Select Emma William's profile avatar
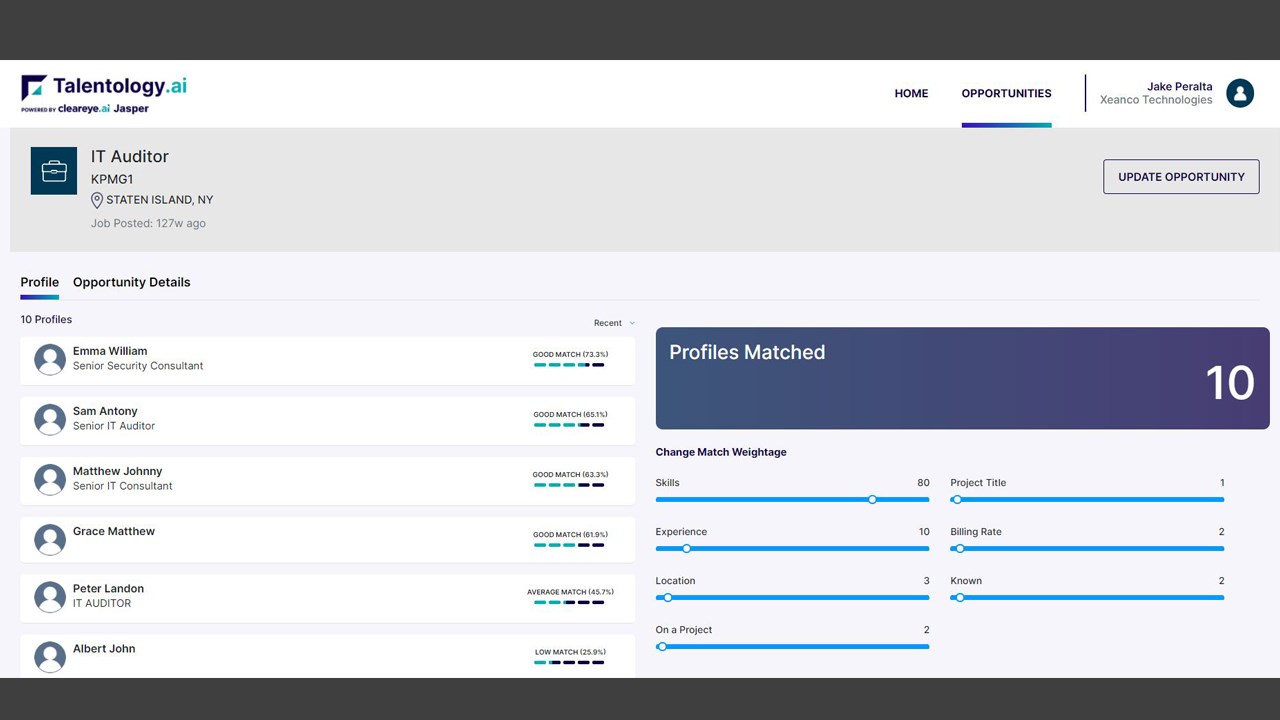Viewport: 1280px width, 720px height. coord(50,359)
